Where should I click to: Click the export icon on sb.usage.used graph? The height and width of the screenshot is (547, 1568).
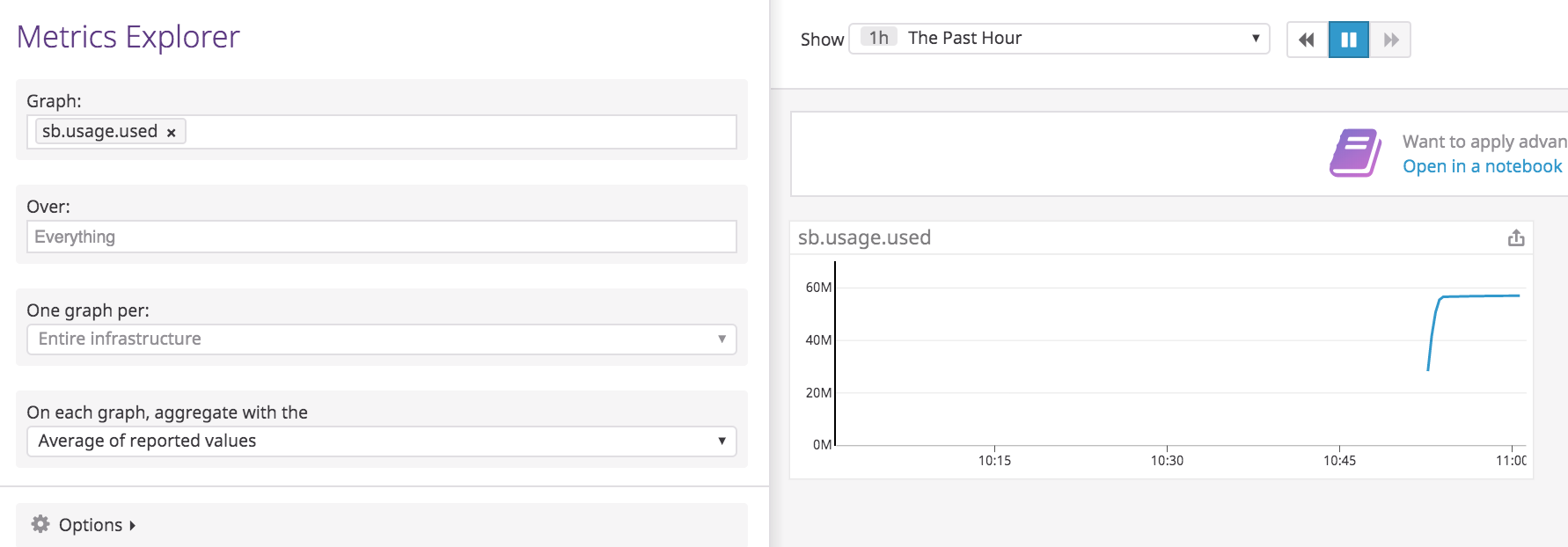[x=1515, y=238]
